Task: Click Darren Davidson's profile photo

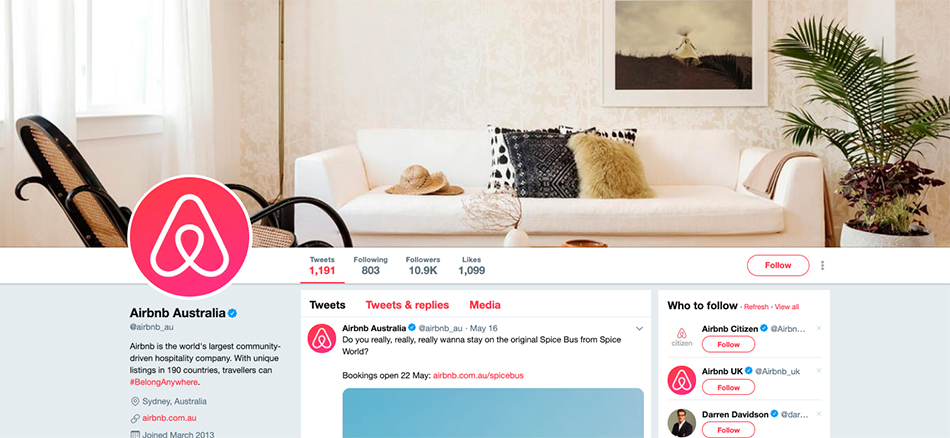Action: [x=682, y=423]
